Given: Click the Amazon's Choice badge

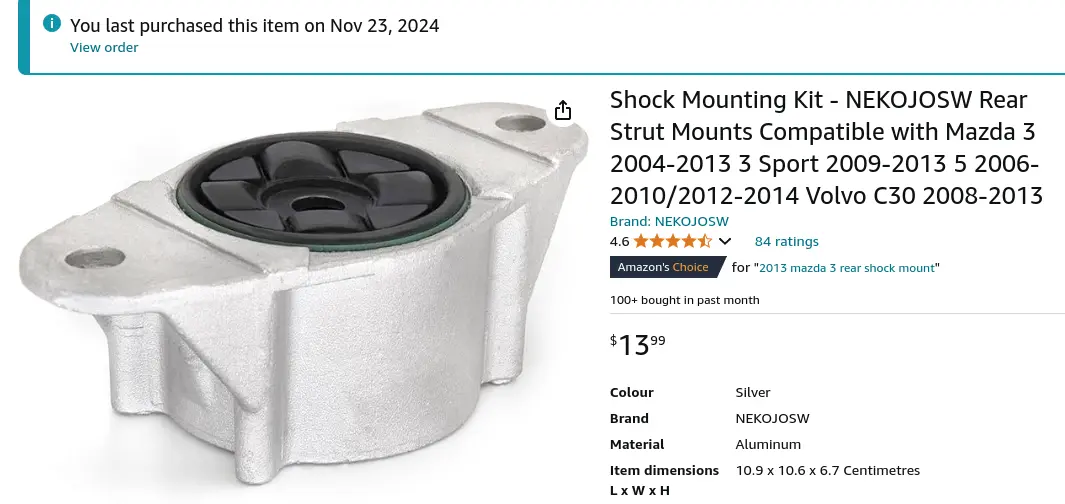Looking at the screenshot, I should tap(663, 267).
